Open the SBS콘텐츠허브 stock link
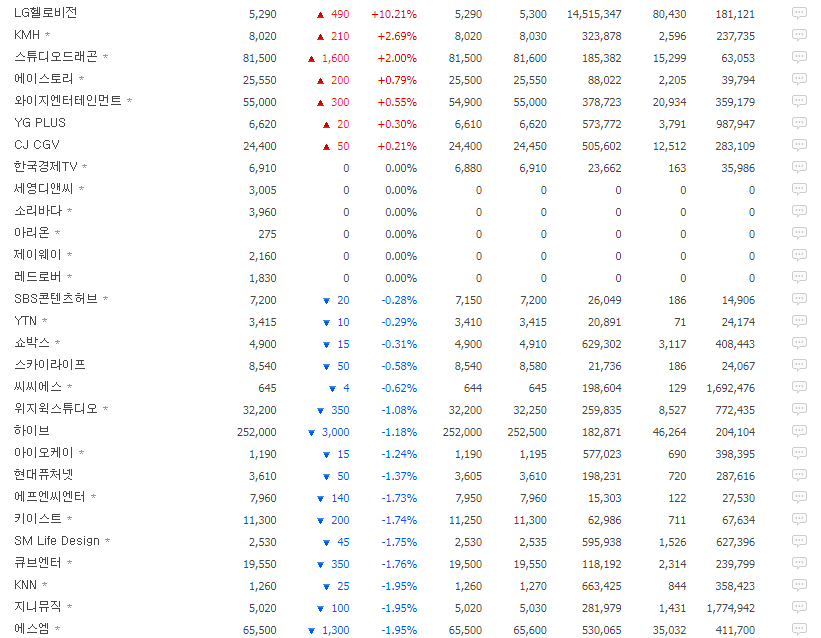 tap(56, 299)
